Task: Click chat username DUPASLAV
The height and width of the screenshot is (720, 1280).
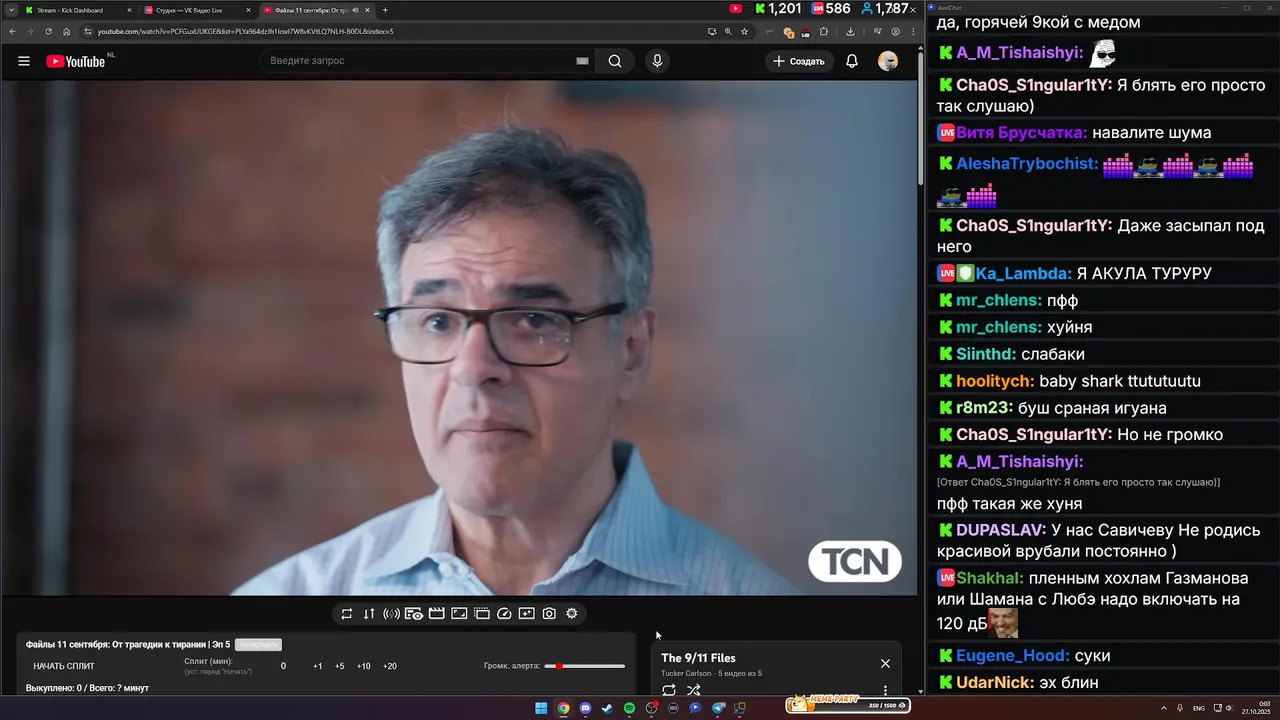Action: (x=1001, y=530)
